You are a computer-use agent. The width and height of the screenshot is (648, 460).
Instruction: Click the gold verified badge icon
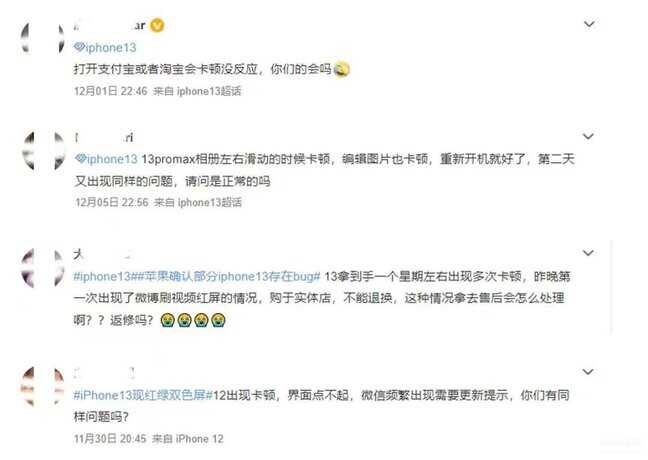(157, 26)
